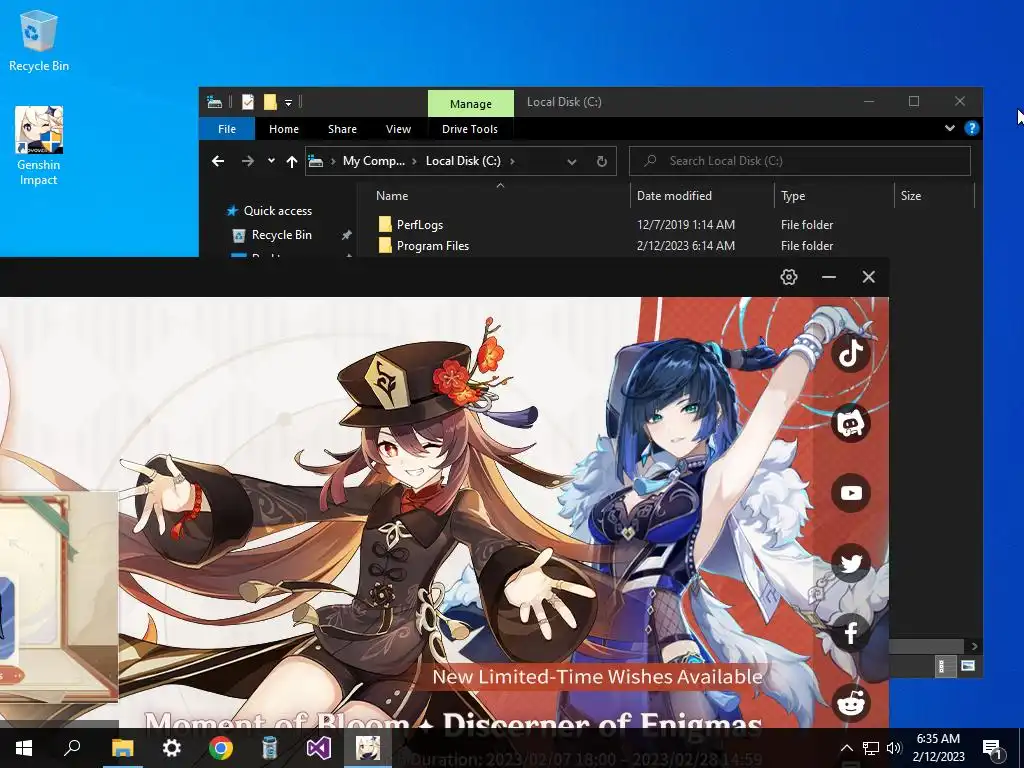Viewport: 1024px width, 768px height.
Task: Select Genshin Impact launcher taskbar button
Action: (x=368, y=748)
